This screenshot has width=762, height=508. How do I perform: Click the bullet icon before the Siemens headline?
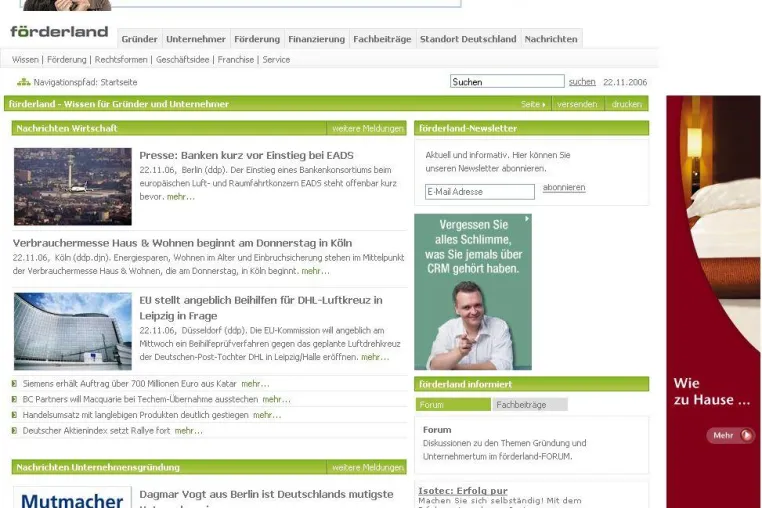pos(15,384)
